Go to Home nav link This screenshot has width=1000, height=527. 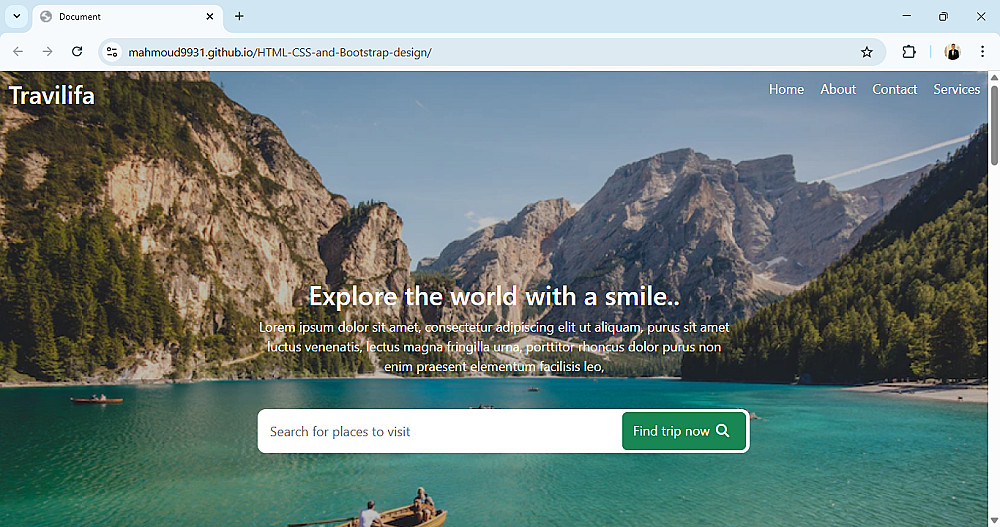786,89
